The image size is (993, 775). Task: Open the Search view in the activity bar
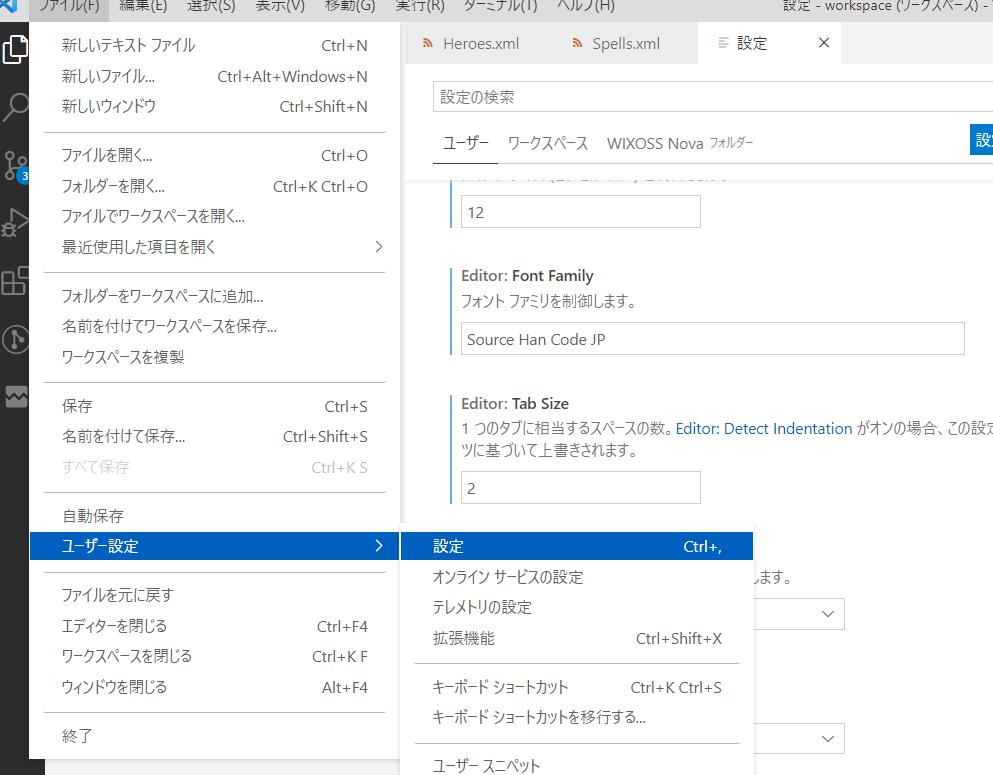15,106
